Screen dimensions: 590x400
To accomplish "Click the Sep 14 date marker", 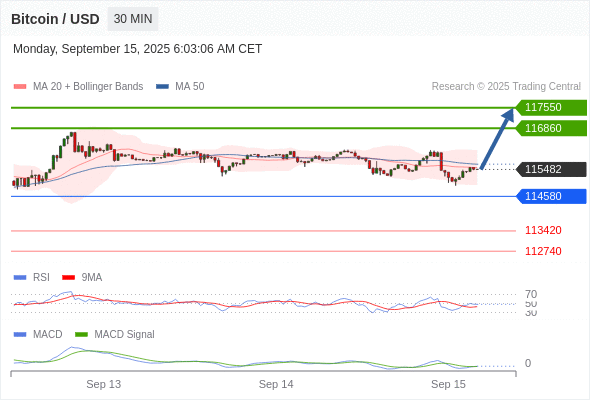I will coord(276,384).
